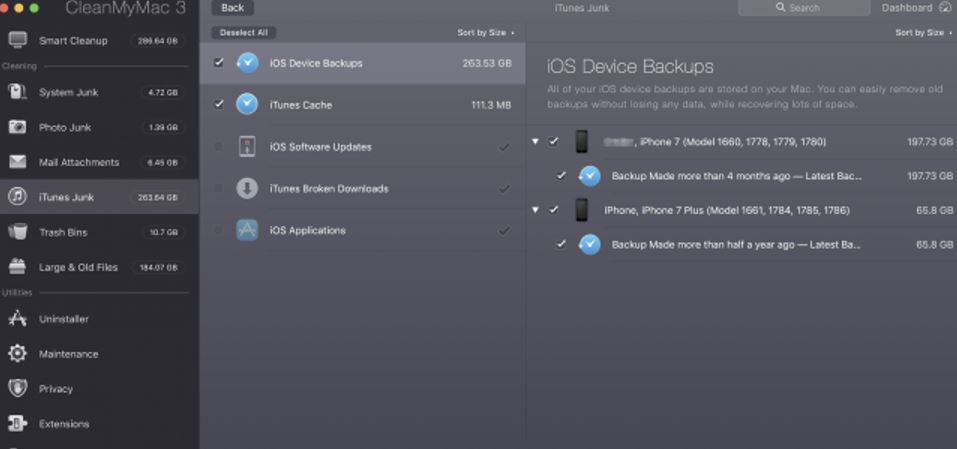This screenshot has width=957, height=449.
Task: Open Maintenance utility
Action: pos(99,353)
